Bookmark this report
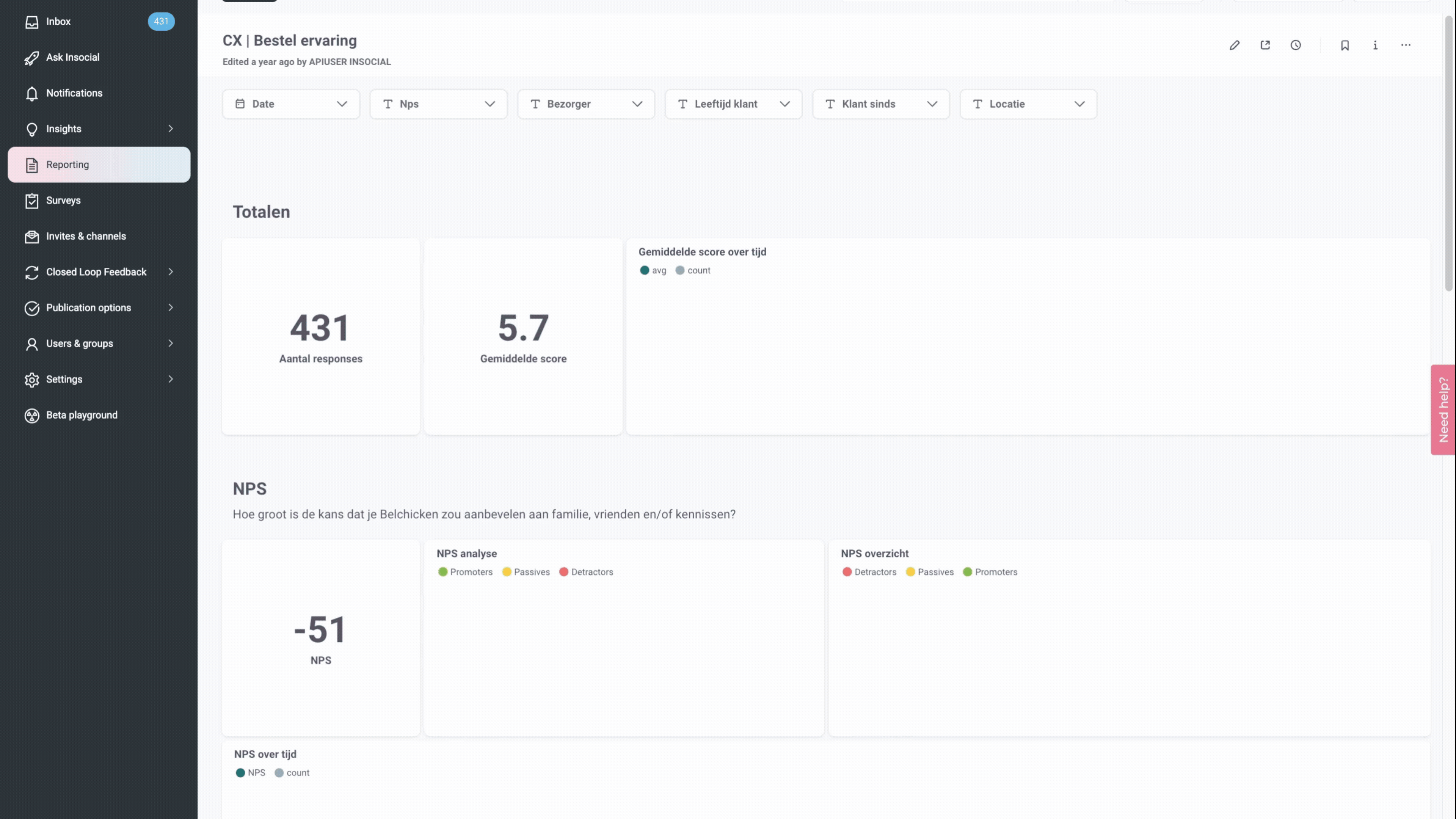This screenshot has height=819, width=1456. coord(1345,45)
